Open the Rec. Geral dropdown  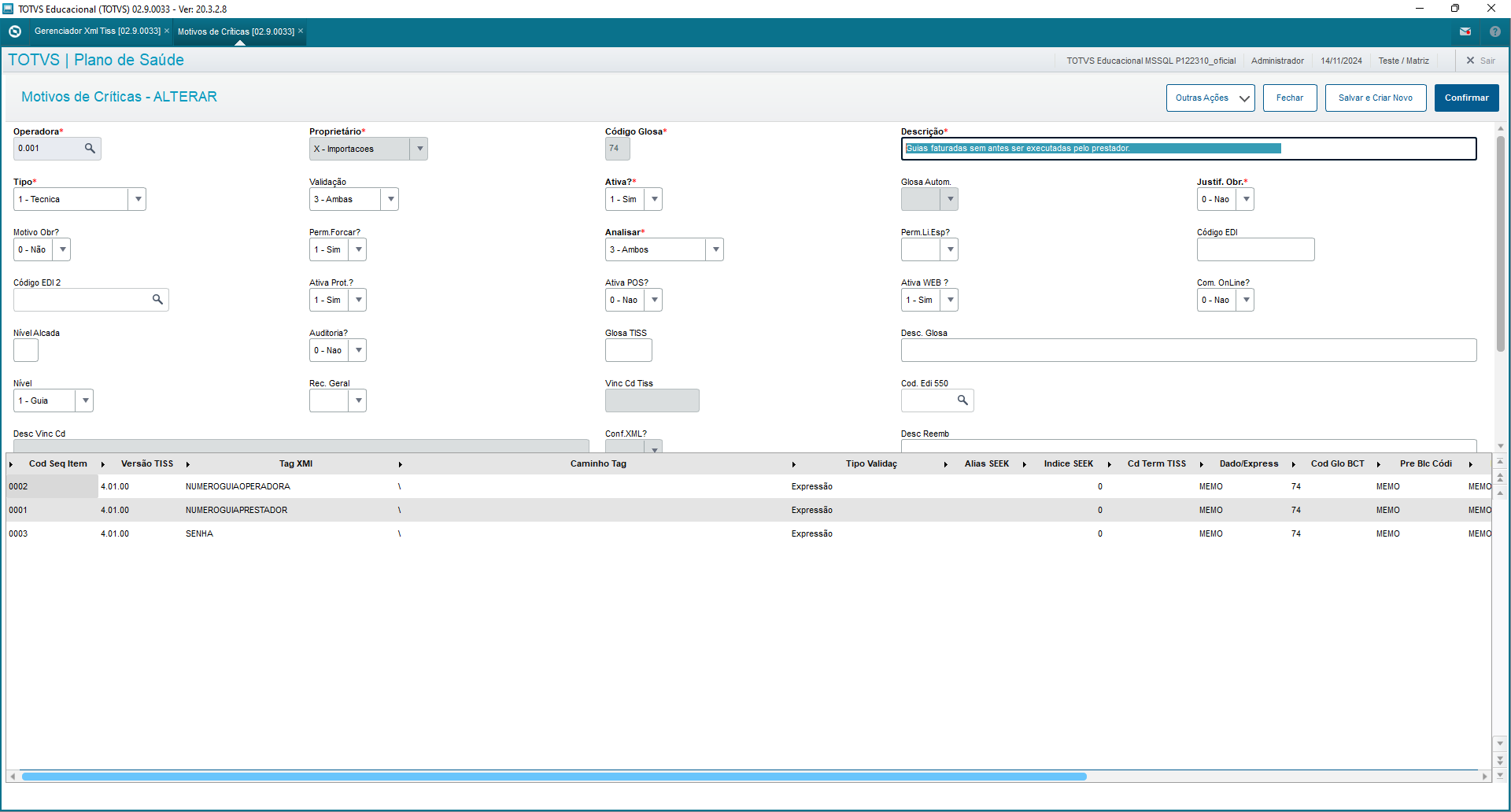click(x=358, y=400)
